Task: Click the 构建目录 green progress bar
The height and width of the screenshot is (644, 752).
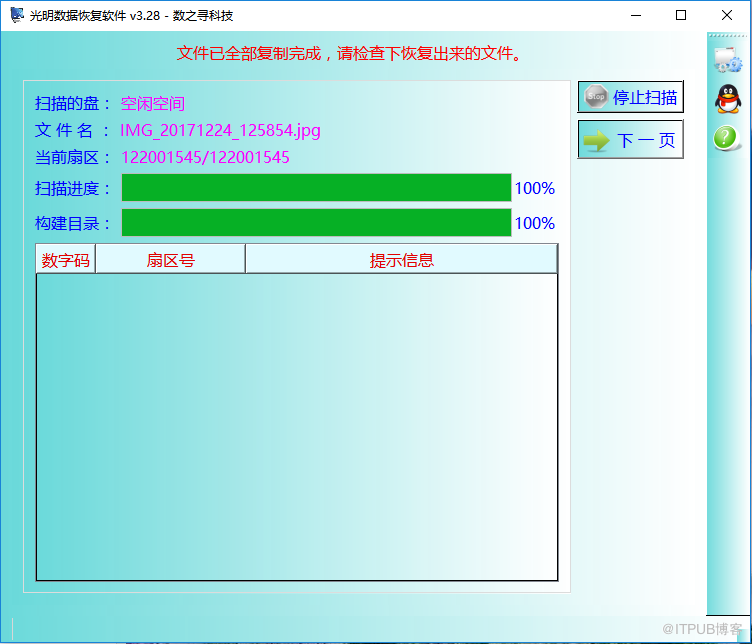Action: (x=317, y=222)
